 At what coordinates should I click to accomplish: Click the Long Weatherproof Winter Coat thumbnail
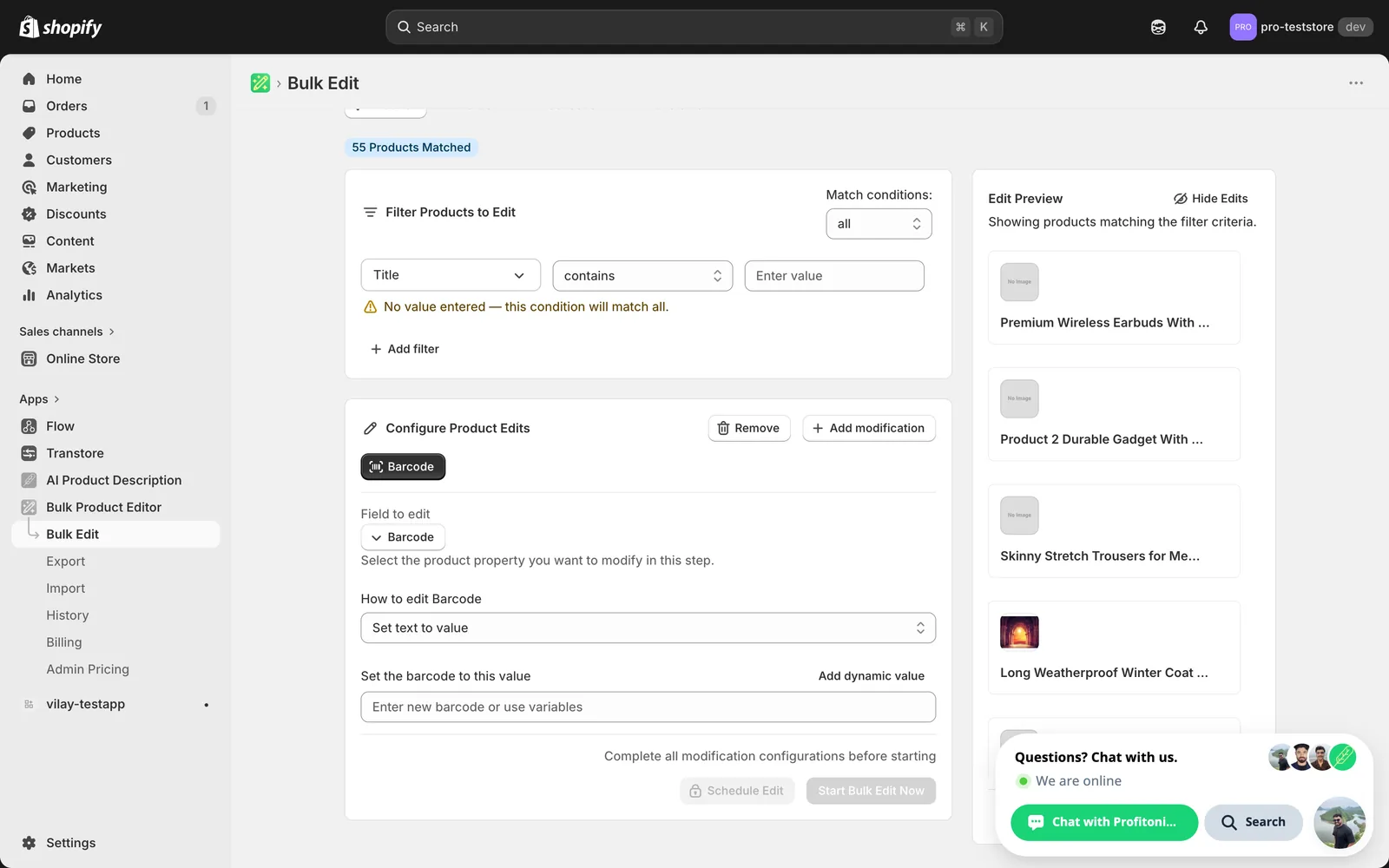point(1019,633)
